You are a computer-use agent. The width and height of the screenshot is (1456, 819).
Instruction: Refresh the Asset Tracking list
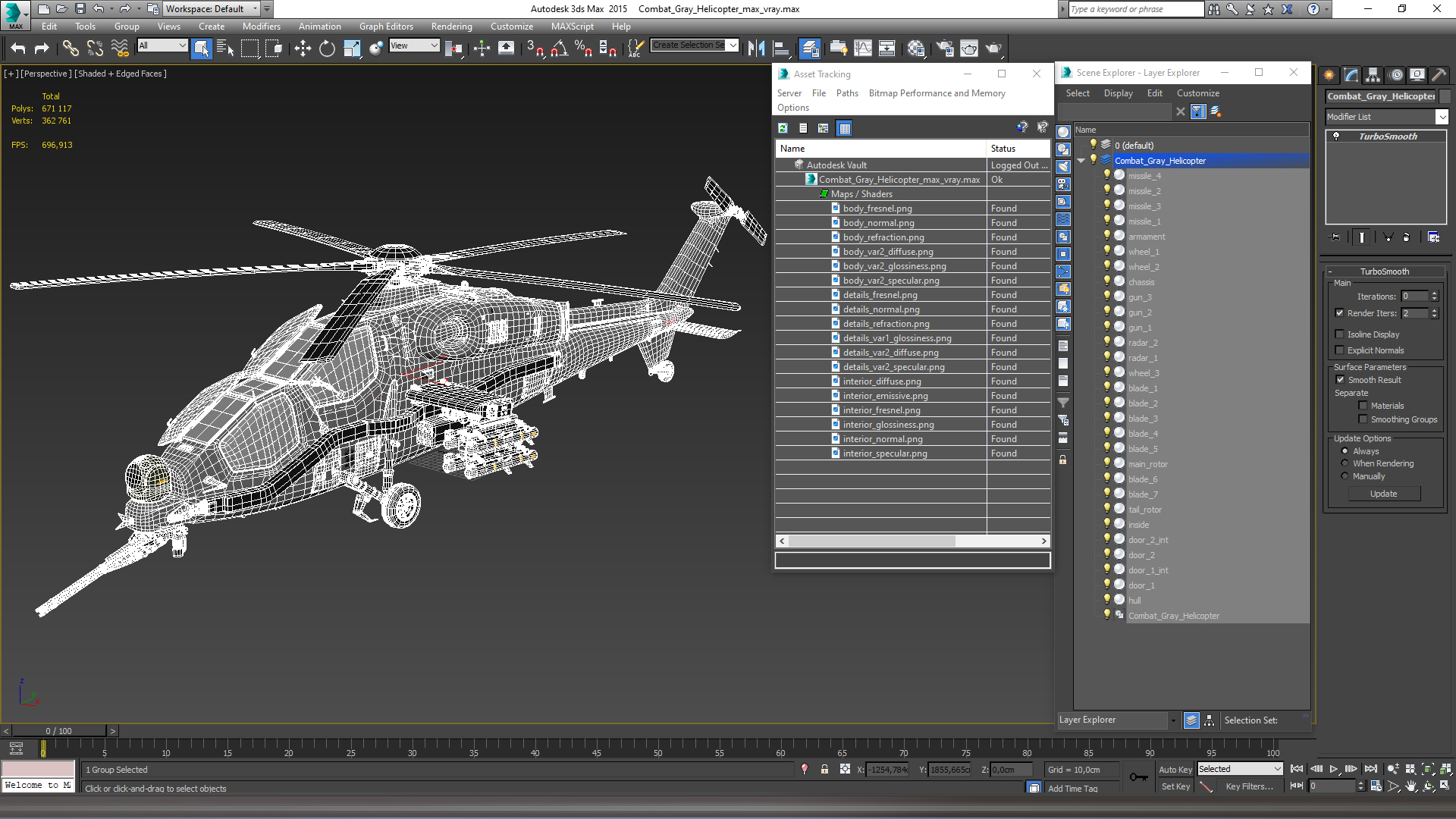pyautogui.click(x=783, y=128)
